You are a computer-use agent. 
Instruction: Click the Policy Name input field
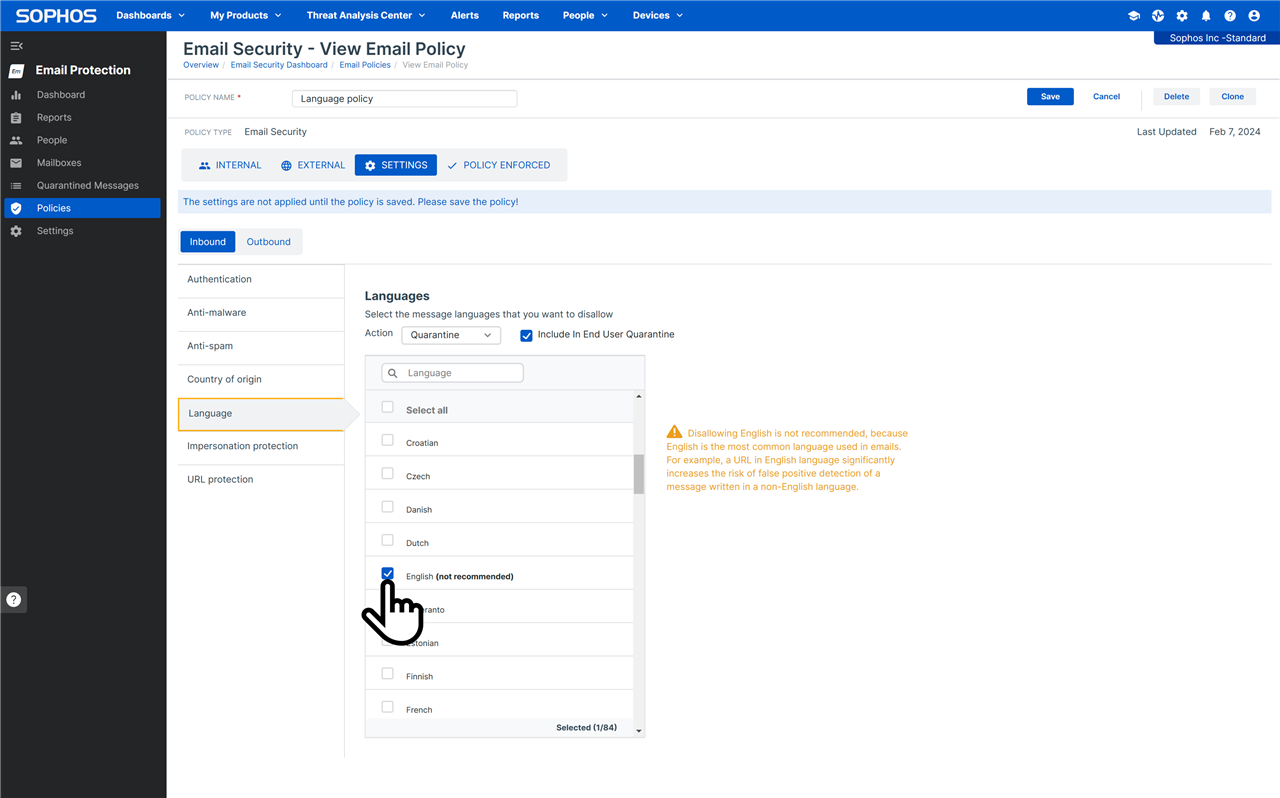(405, 99)
